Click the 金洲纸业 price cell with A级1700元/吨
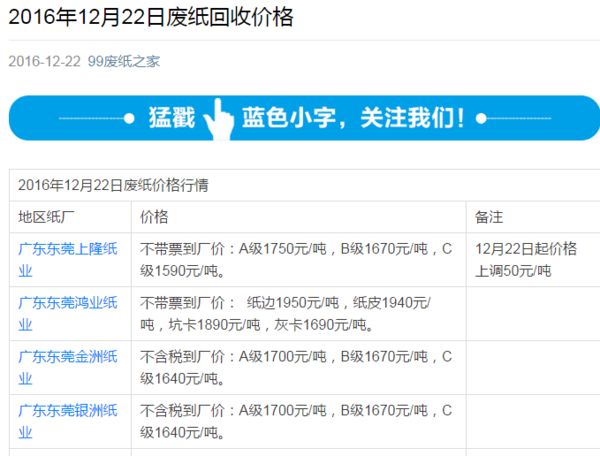This screenshot has width=600, height=456. (298, 368)
